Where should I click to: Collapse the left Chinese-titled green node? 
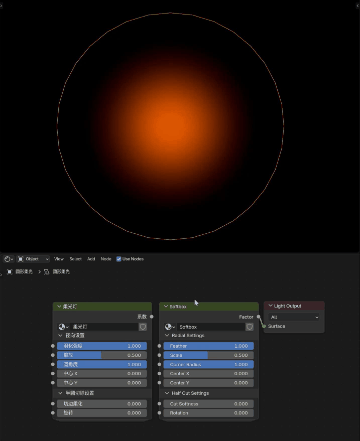(59, 306)
